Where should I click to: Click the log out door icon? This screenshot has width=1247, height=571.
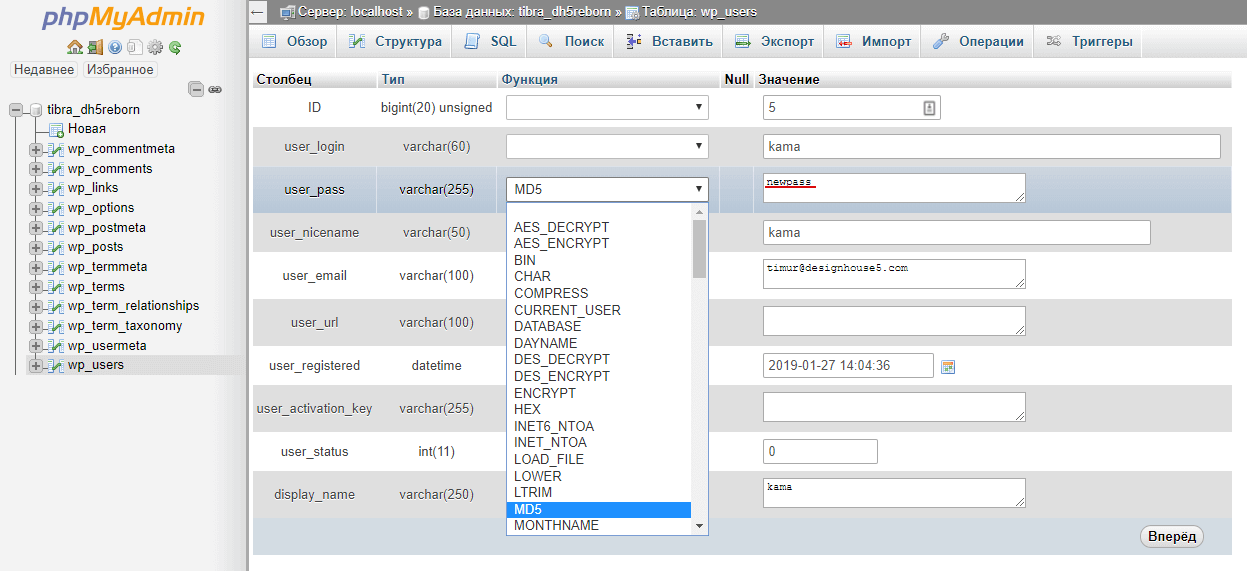[x=95, y=47]
